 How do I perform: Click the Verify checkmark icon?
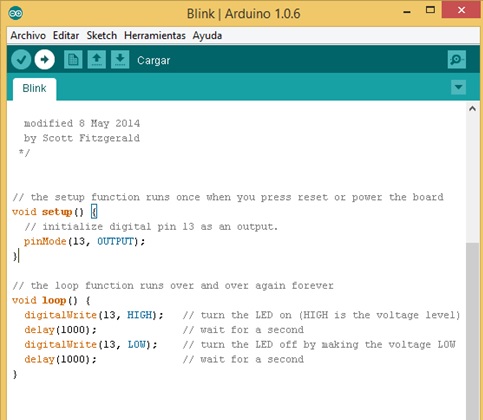pos(21,60)
